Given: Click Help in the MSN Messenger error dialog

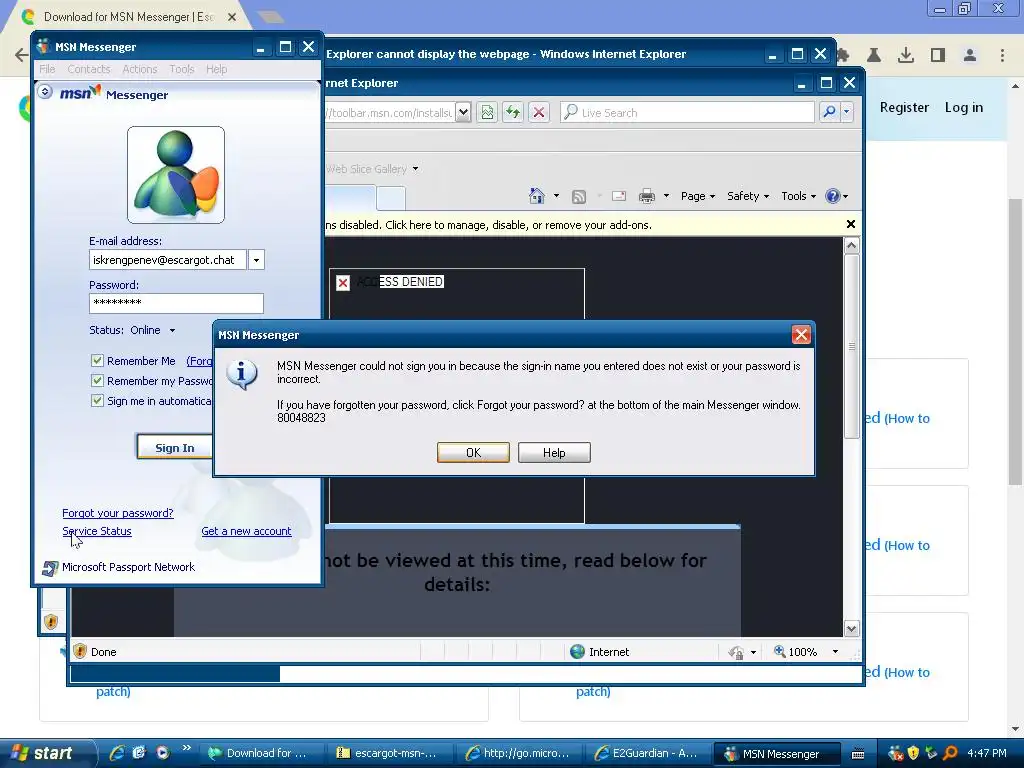Looking at the screenshot, I should pos(554,453).
